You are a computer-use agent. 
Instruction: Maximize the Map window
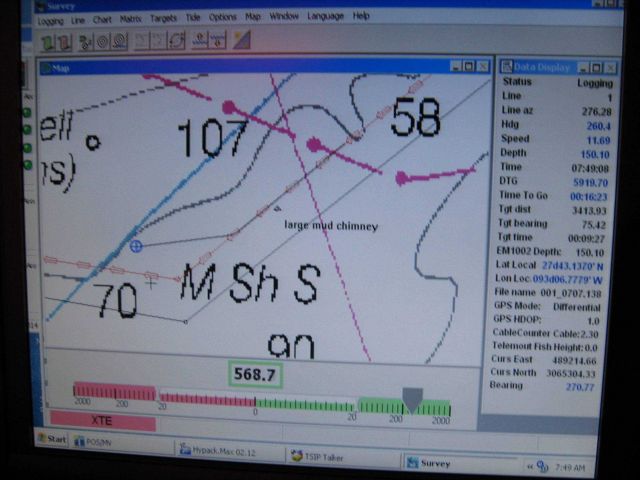(469, 66)
